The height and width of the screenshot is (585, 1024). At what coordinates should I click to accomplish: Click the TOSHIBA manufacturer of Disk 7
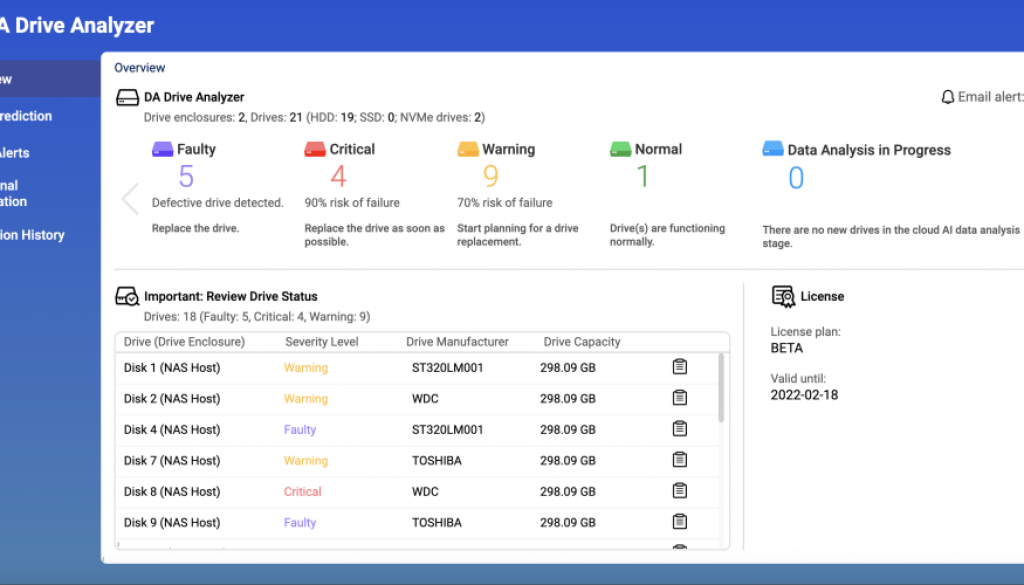click(437, 461)
